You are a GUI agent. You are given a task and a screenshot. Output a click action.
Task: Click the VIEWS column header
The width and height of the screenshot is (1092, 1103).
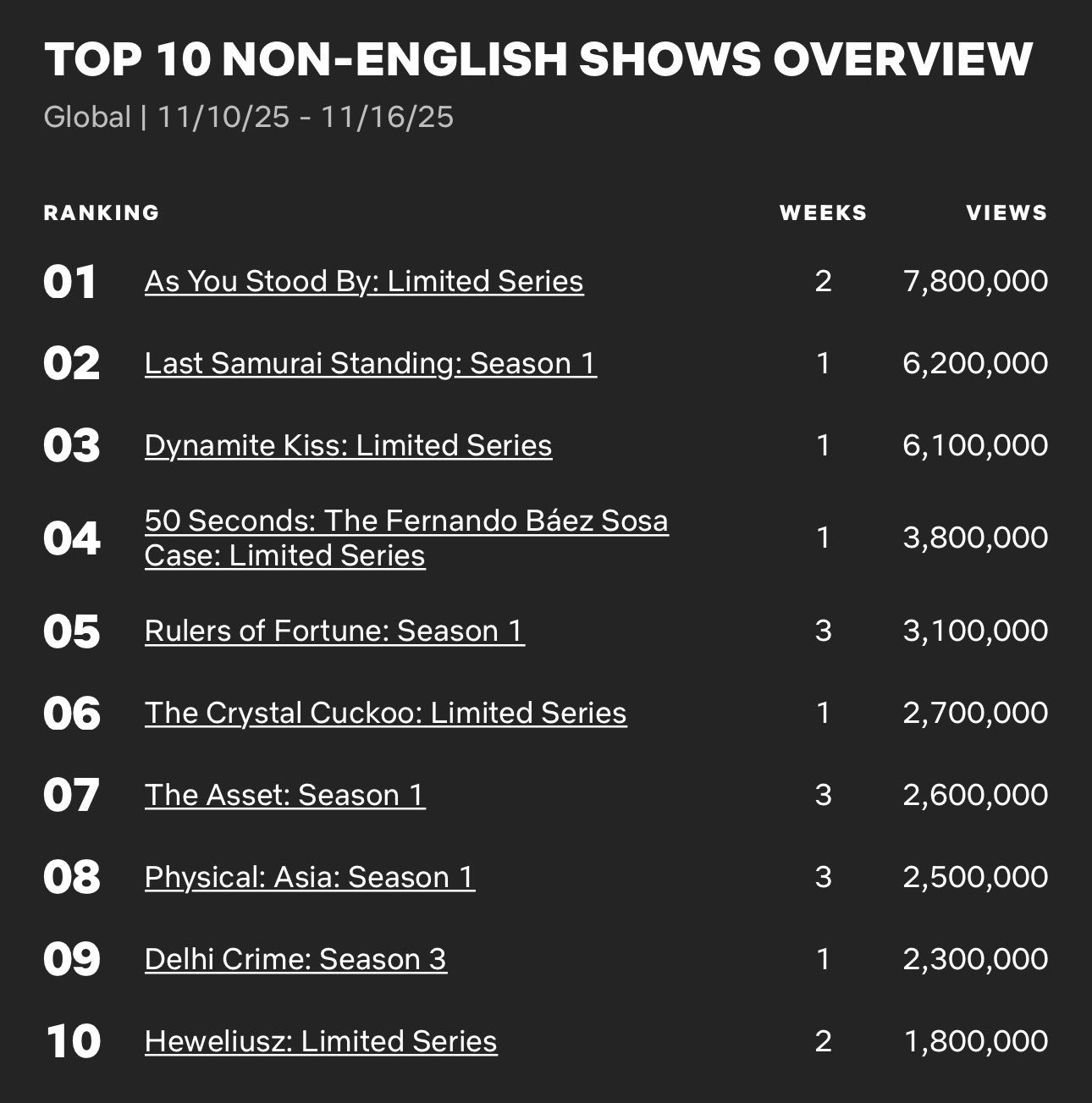click(x=1007, y=212)
